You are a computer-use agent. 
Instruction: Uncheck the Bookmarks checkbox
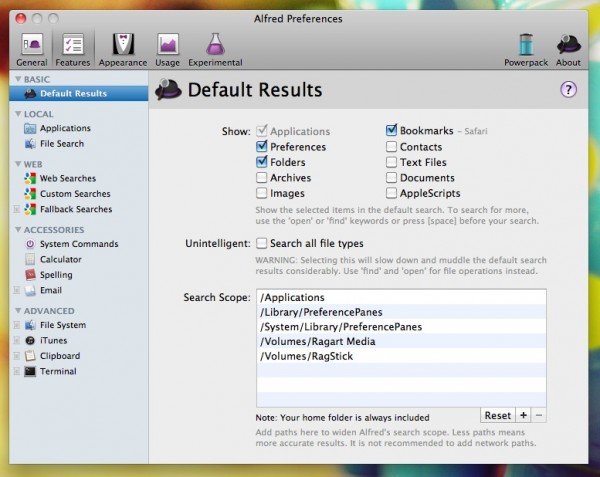click(x=391, y=131)
